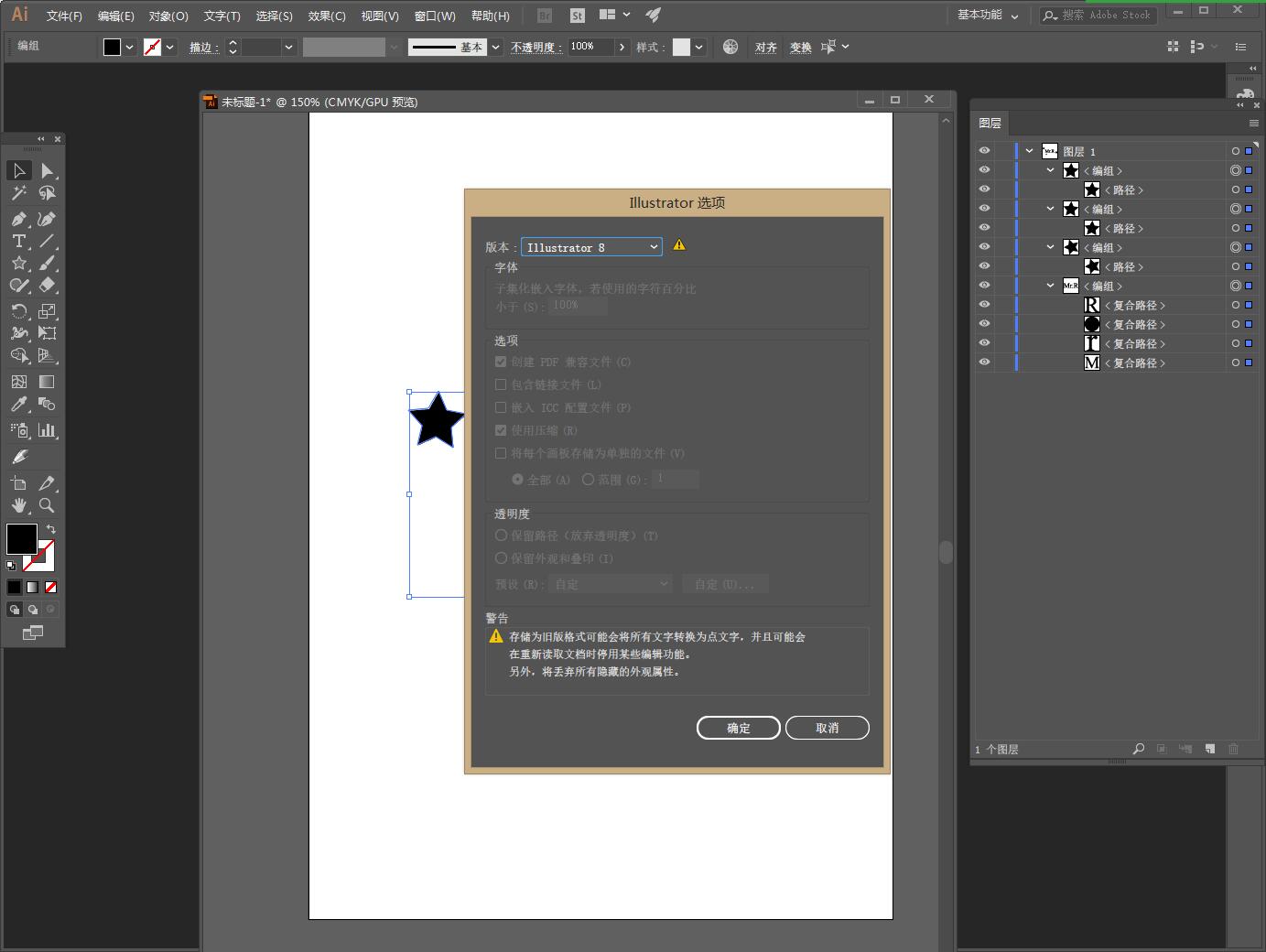
Task: Select the Artboard tool
Action: coord(19,483)
